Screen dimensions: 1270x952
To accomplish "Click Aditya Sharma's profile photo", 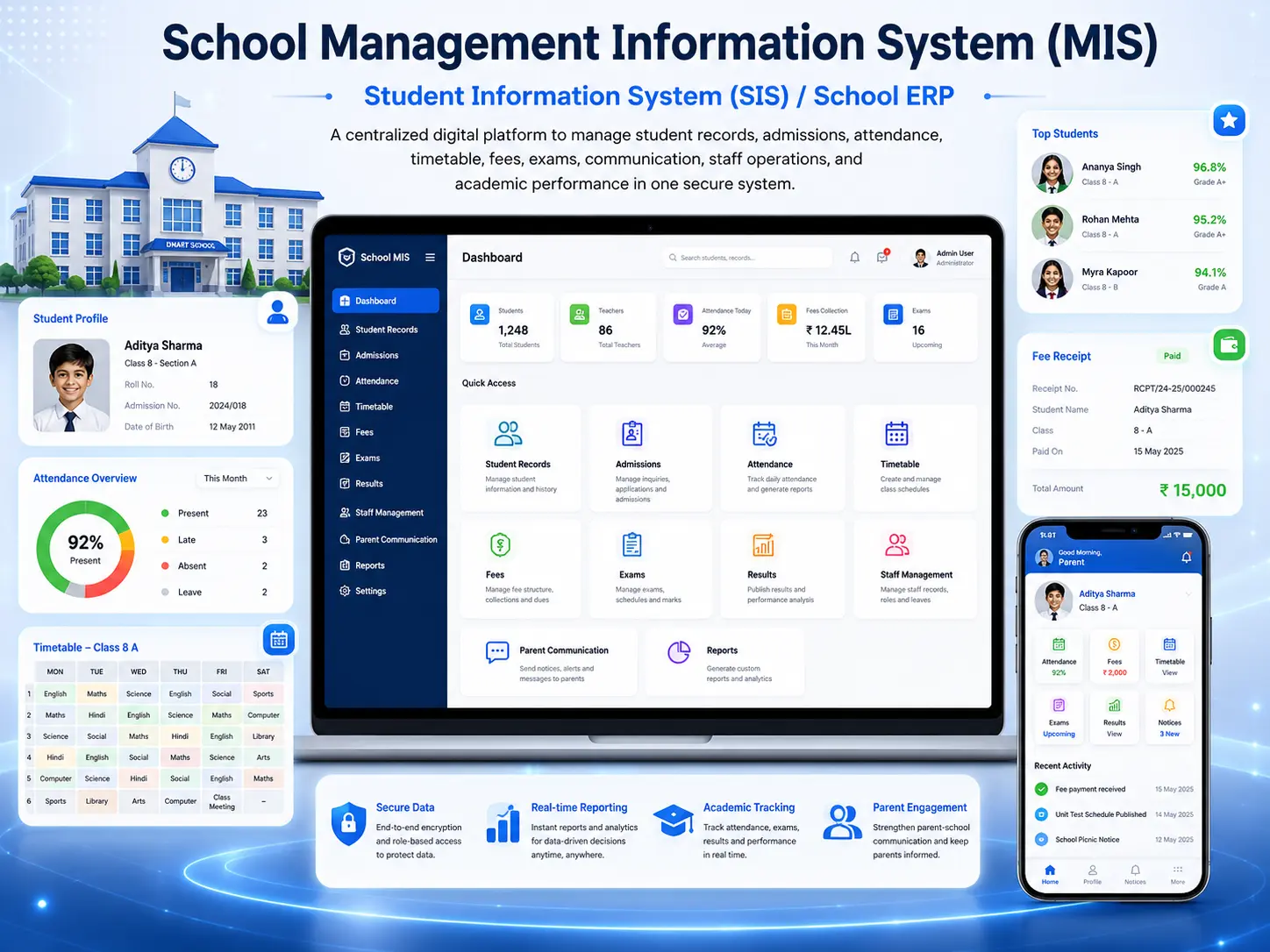I will point(71,386).
